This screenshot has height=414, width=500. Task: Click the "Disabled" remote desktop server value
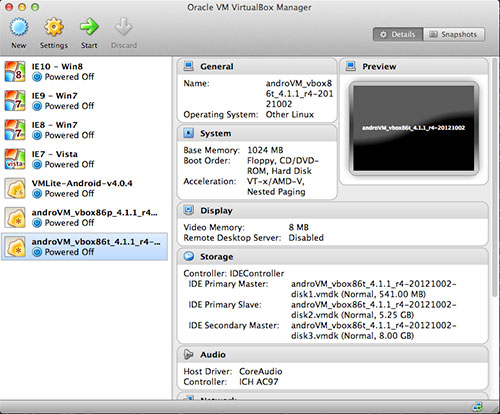[306, 238]
